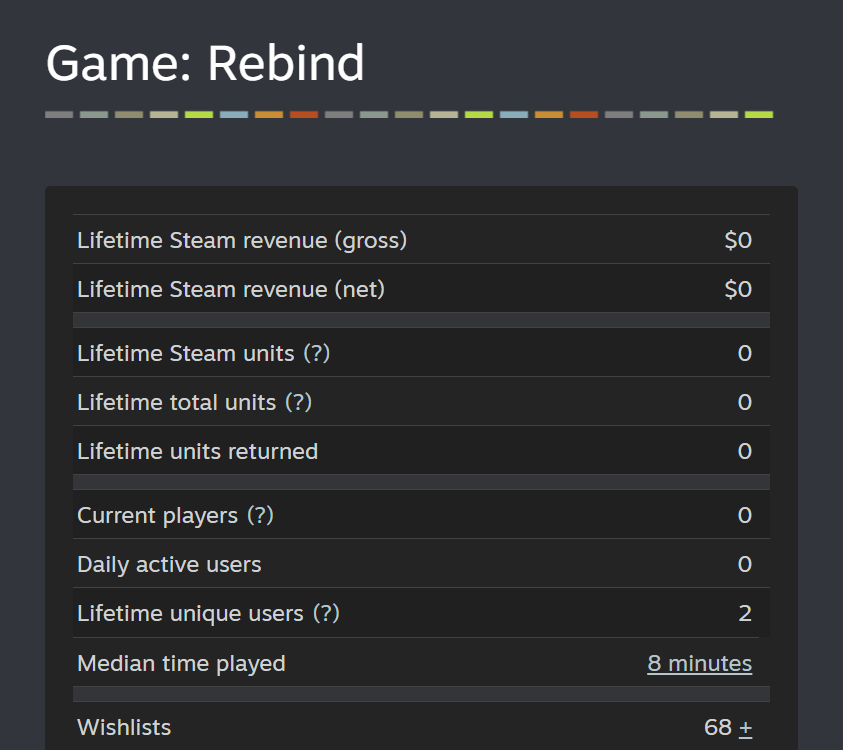Select the Lifetime units returned row

coord(420,451)
